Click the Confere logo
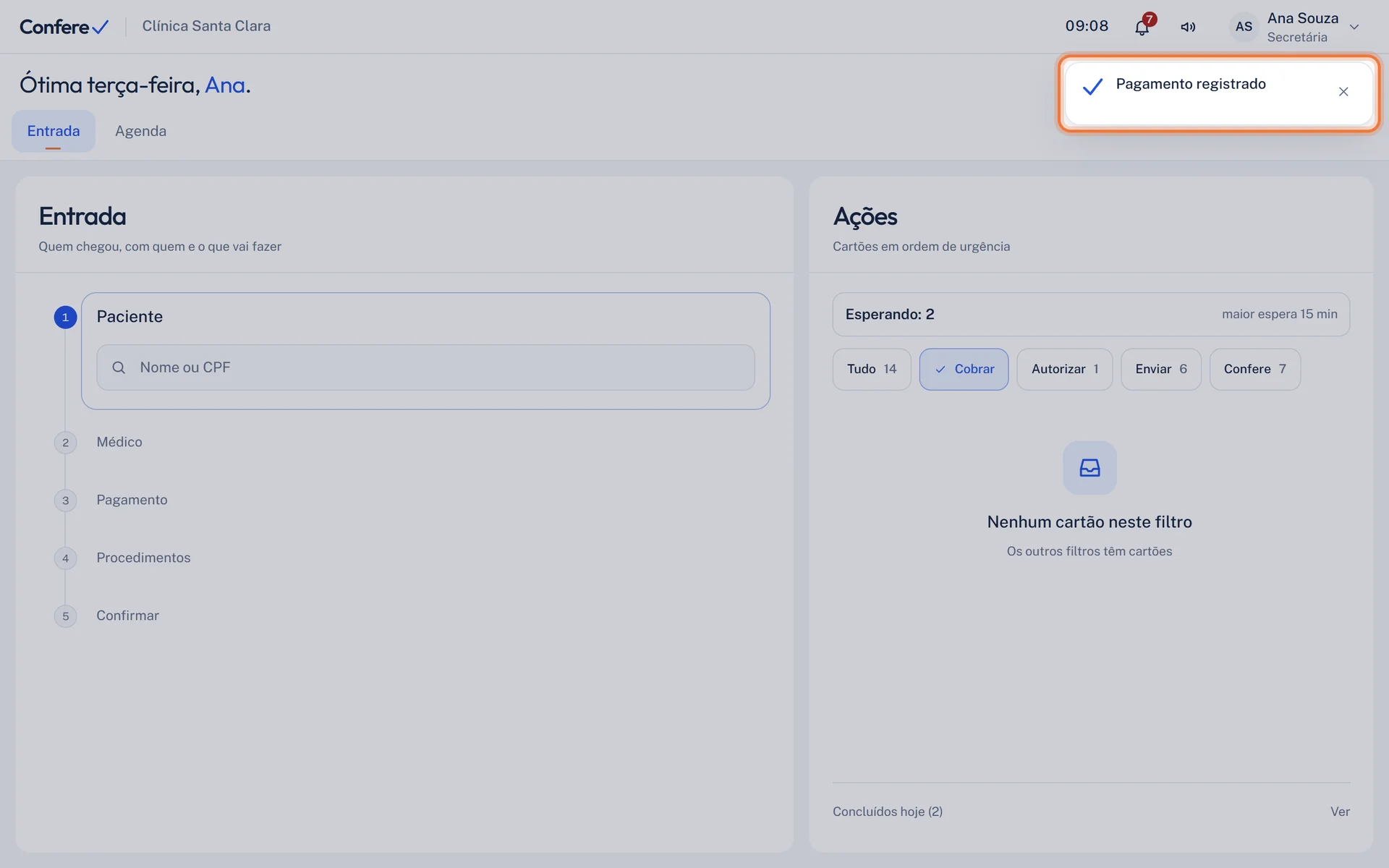The height and width of the screenshot is (868, 1389). [64, 27]
